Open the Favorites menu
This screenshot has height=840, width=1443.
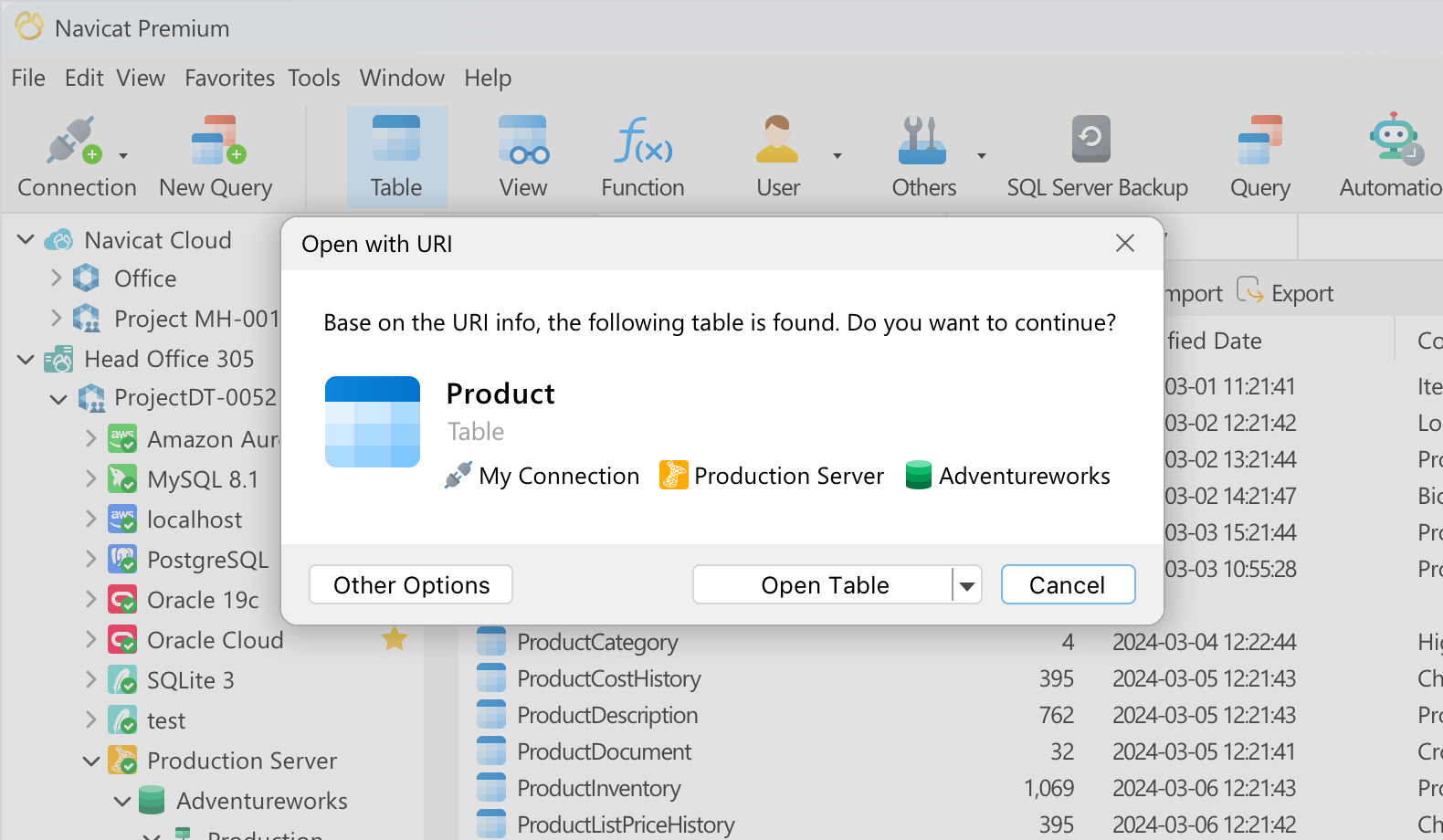[x=229, y=79]
